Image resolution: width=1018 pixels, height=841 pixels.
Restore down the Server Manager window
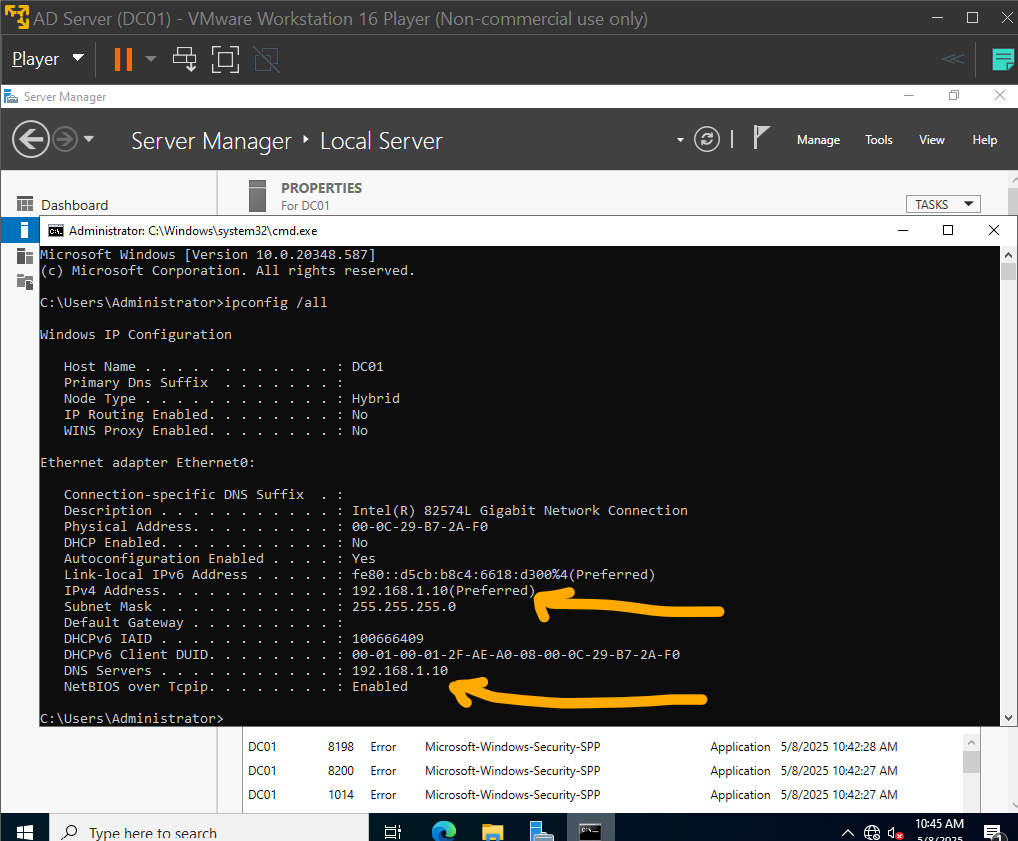tap(954, 95)
